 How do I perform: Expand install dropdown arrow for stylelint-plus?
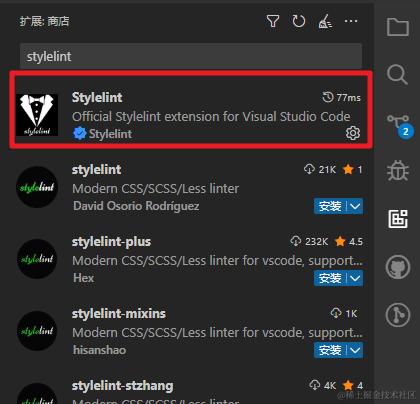[355, 278]
